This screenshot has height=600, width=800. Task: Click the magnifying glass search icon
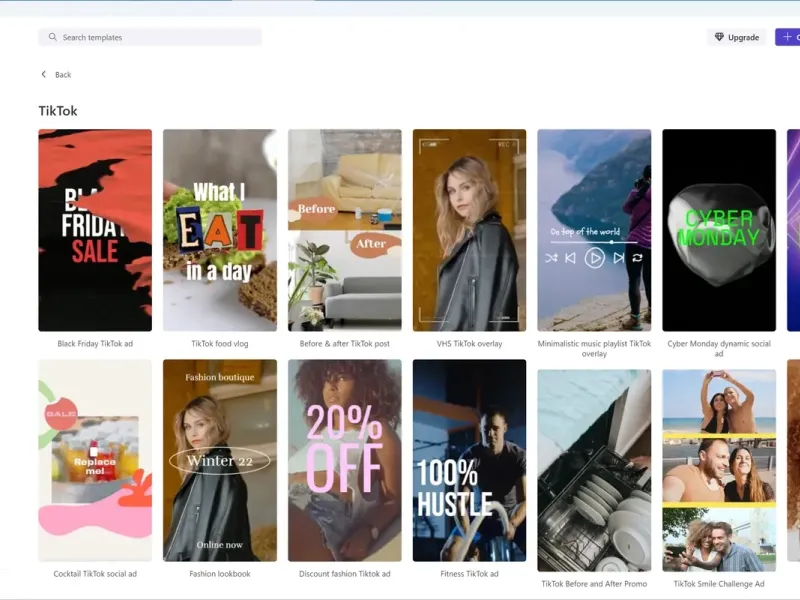pos(53,37)
